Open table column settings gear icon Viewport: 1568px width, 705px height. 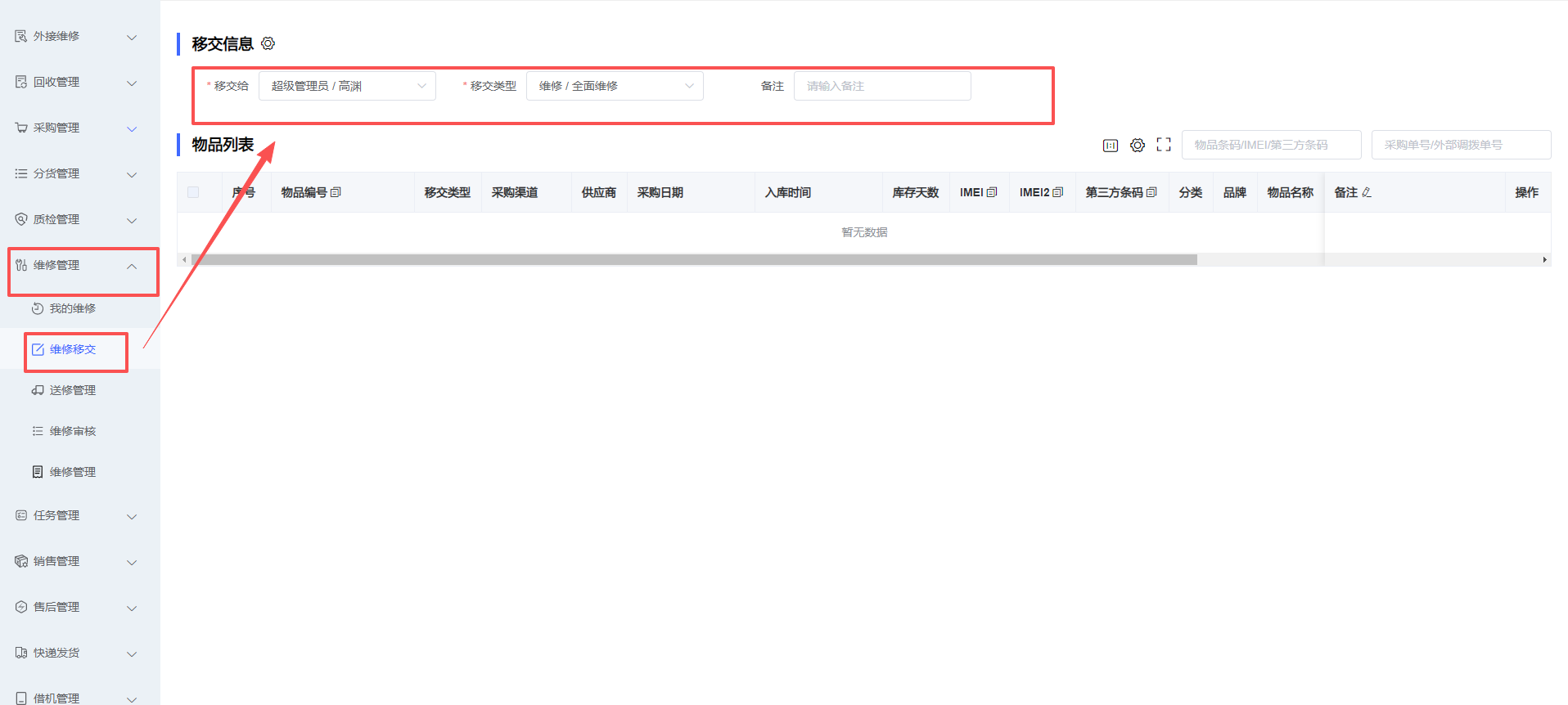point(1137,146)
